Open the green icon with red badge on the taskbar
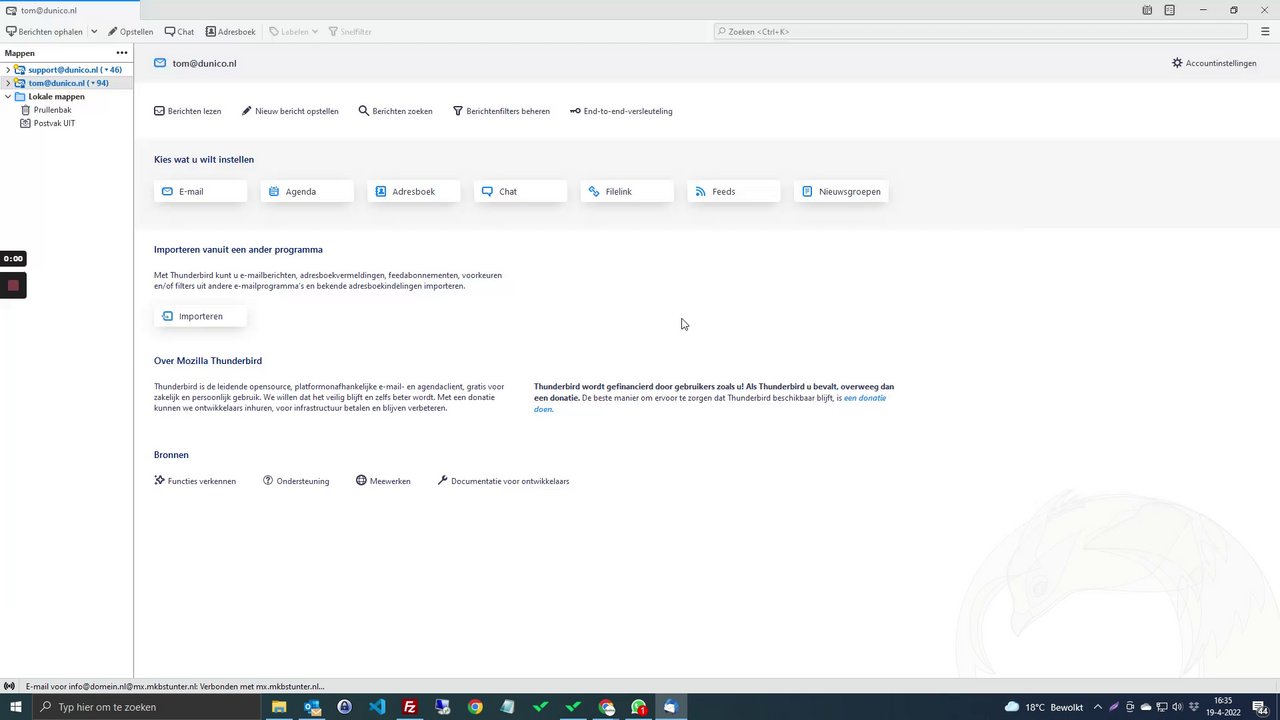The width and height of the screenshot is (1280, 720). click(x=639, y=707)
